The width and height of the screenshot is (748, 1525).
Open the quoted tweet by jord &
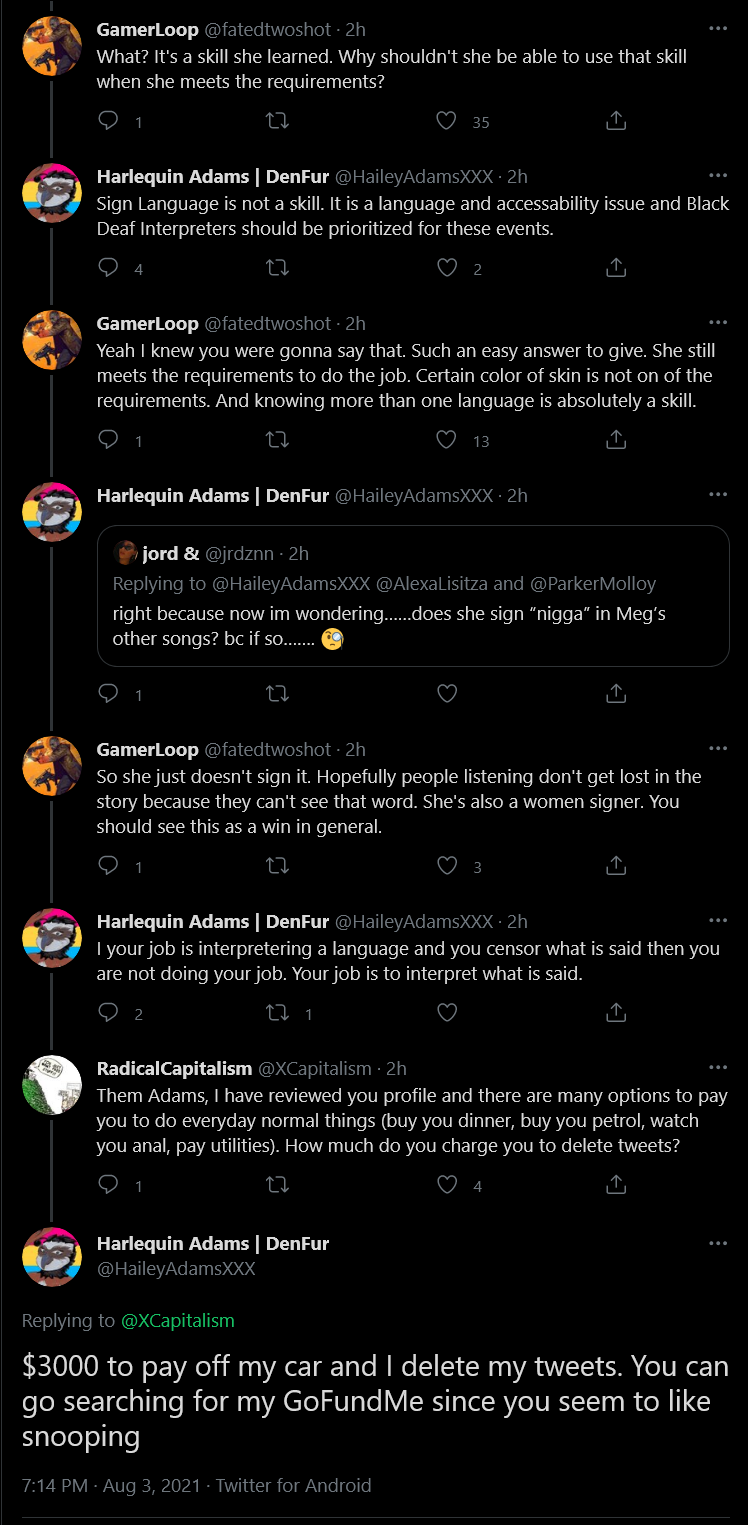click(x=413, y=595)
